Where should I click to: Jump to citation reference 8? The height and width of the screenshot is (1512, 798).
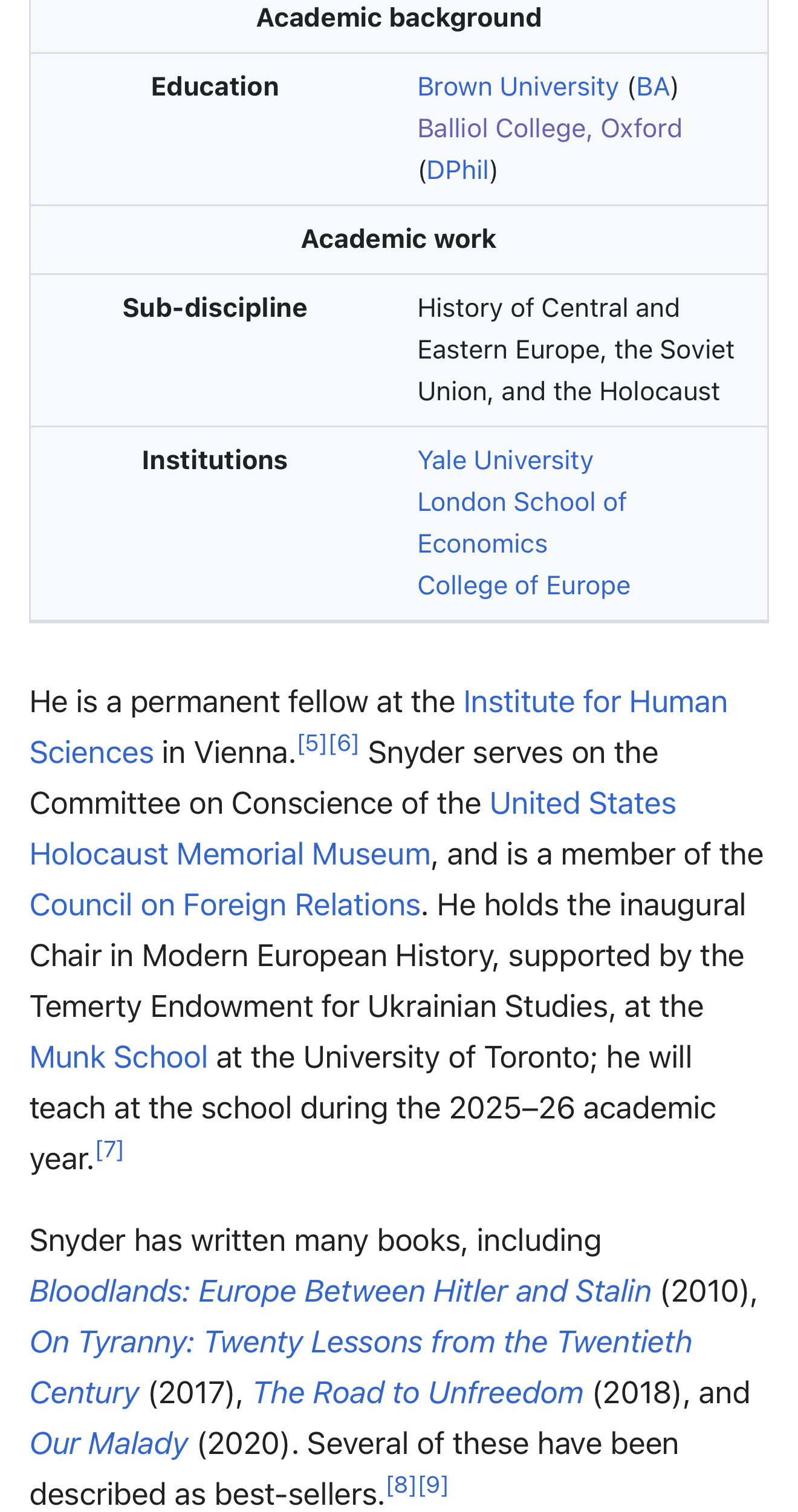tap(401, 1485)
